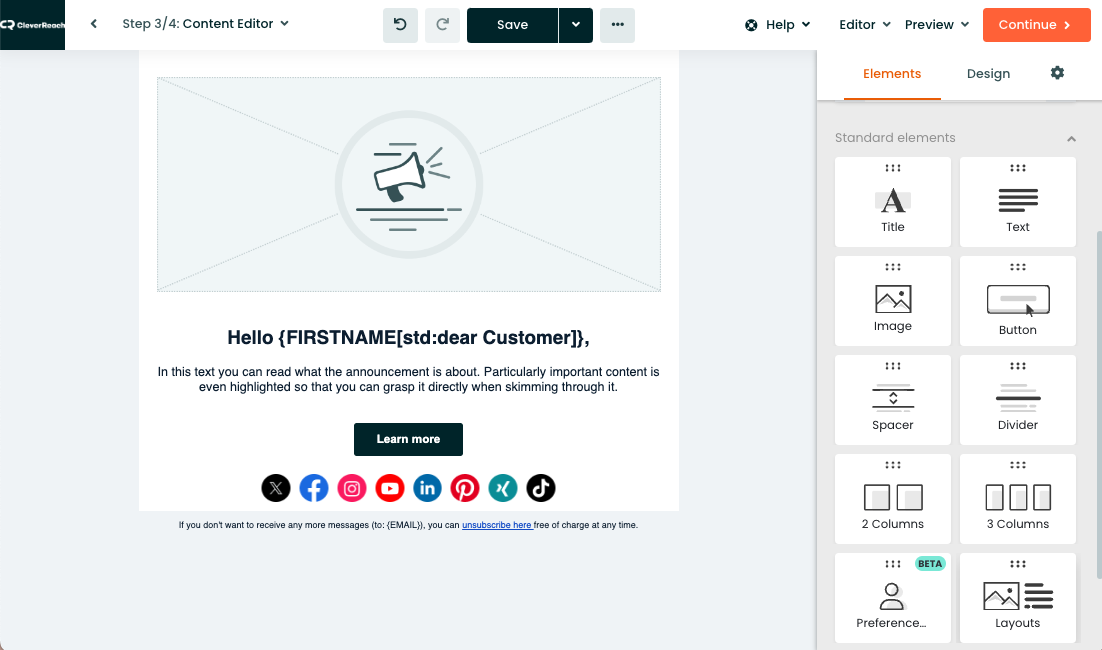This screenshot has height=650, width=1102.
Task: Open the three-dot more options menu
Action: pyautogui.click(x=617, y=25)
